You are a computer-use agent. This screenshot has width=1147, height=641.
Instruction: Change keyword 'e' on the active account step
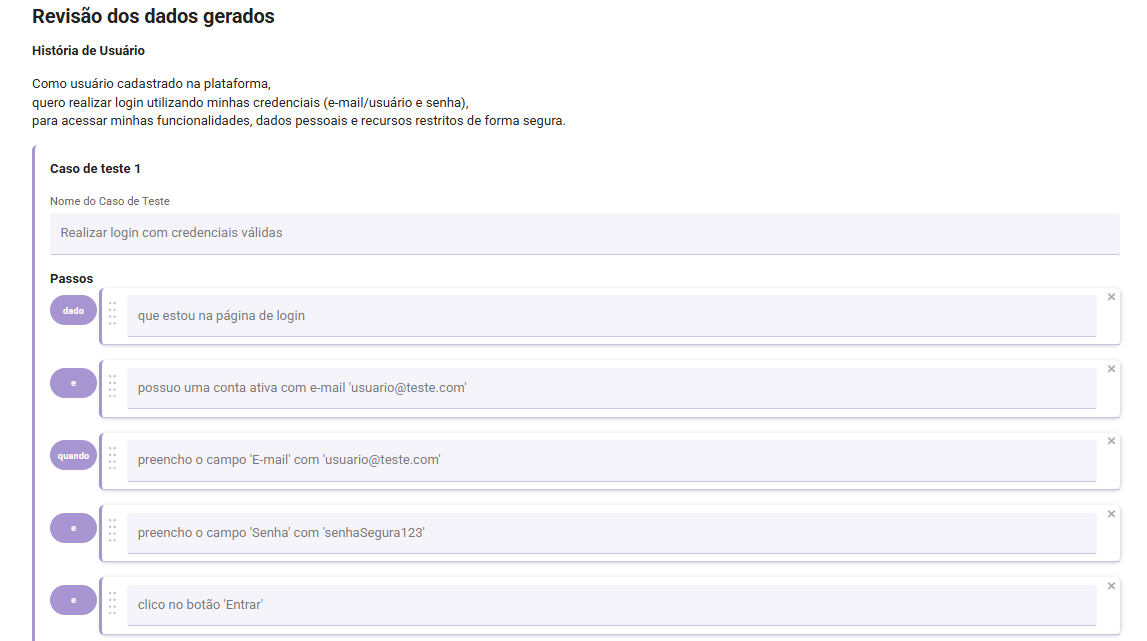coord(73,383)
